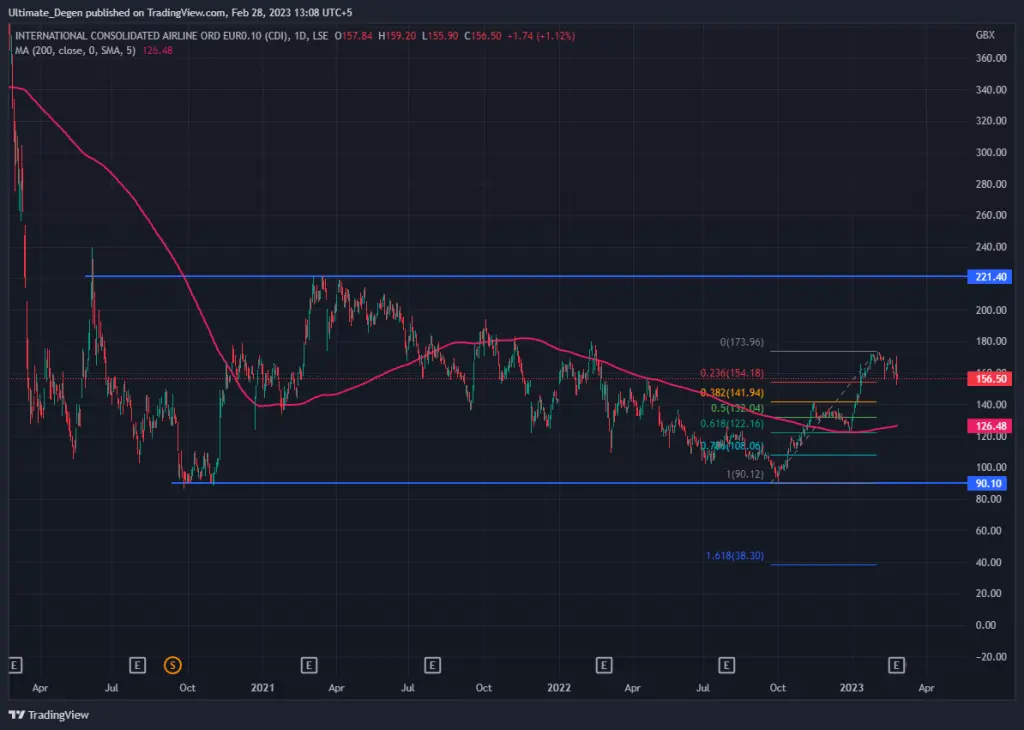Select the Fib extension 1.618(38.30) label

coord(735,556)
